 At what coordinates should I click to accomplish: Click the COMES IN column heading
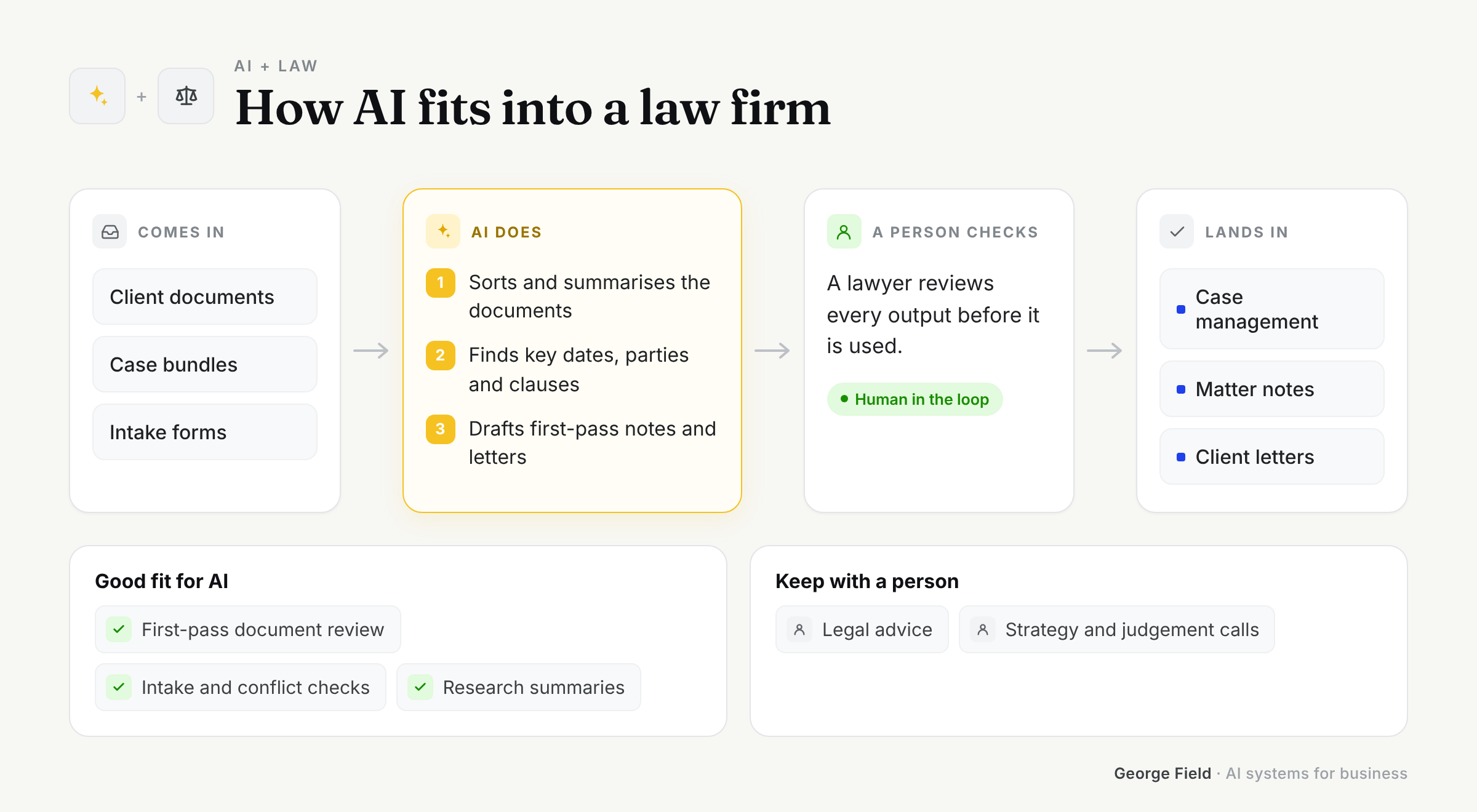(x=181, y=232)
